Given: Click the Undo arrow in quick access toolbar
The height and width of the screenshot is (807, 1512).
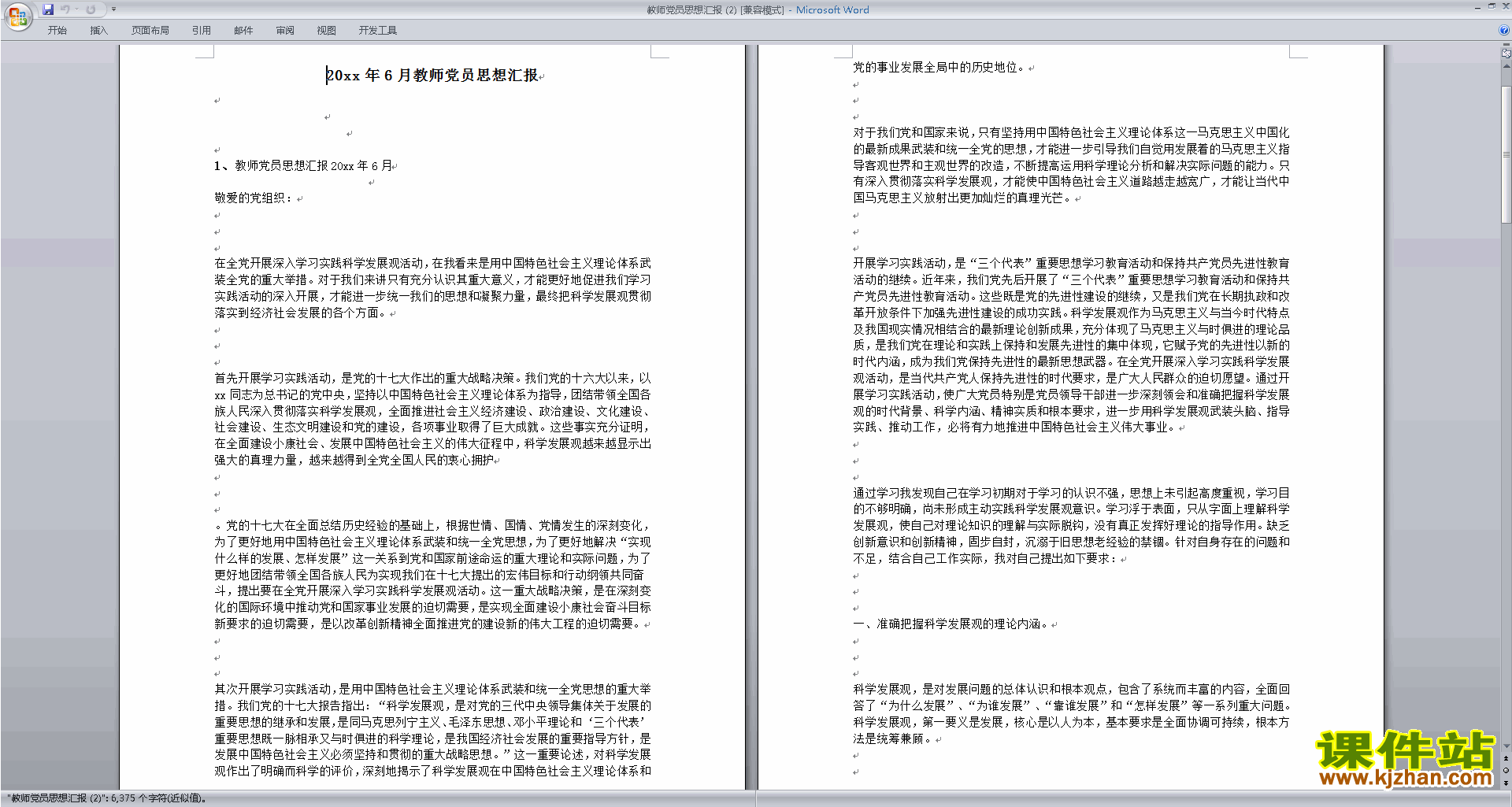Looking at the screenshot, I should pos(65,9).
